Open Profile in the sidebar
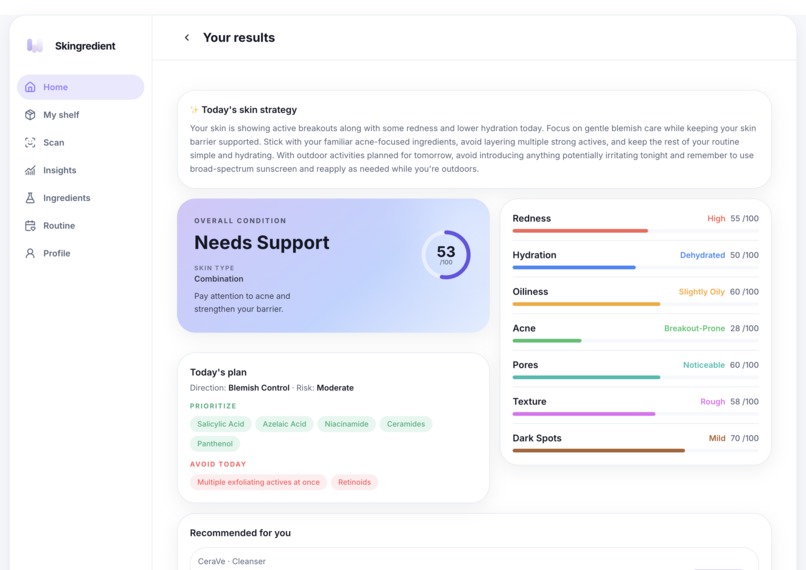The image size is (806, 570). coord(81,253)
